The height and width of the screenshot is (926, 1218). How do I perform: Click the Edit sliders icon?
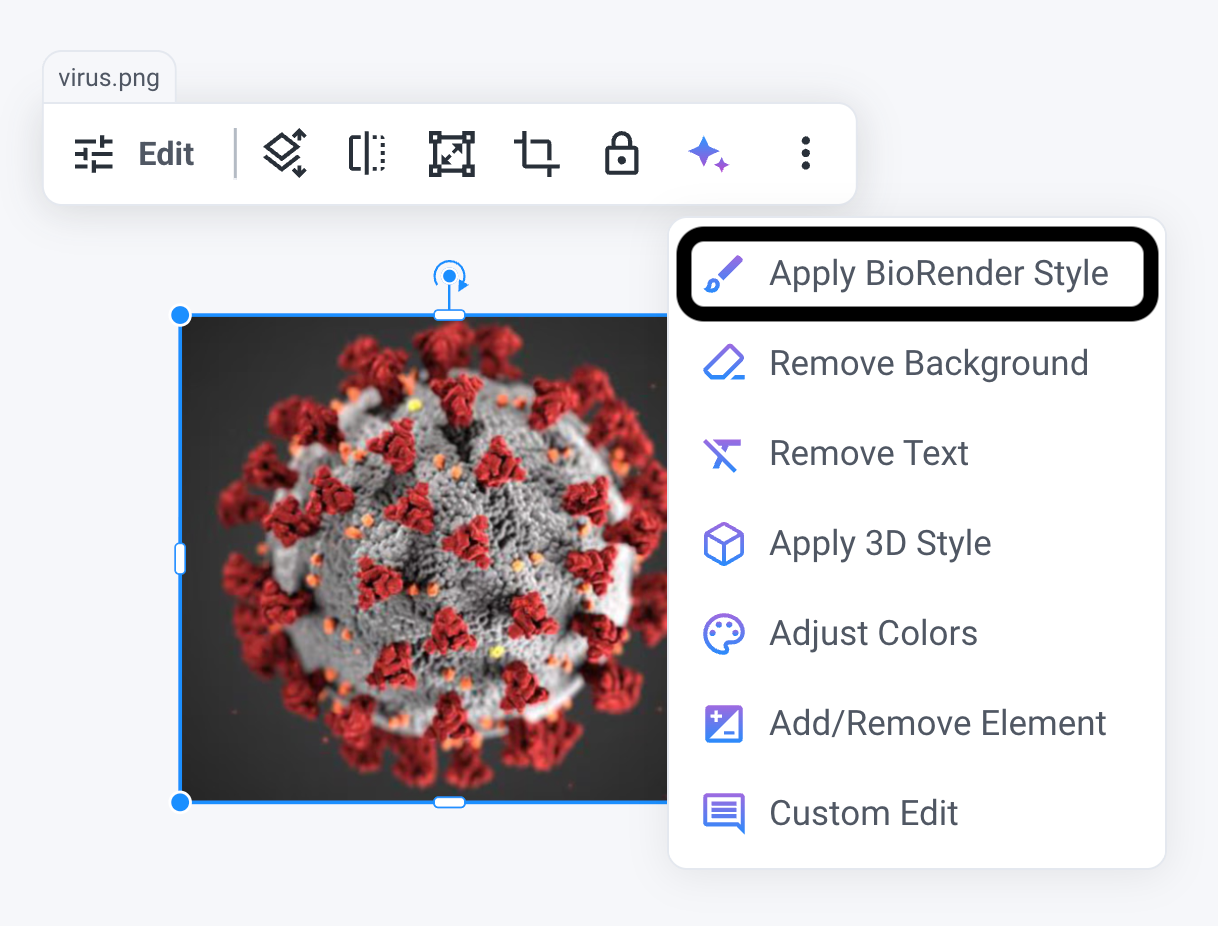(x=95, y=155)
